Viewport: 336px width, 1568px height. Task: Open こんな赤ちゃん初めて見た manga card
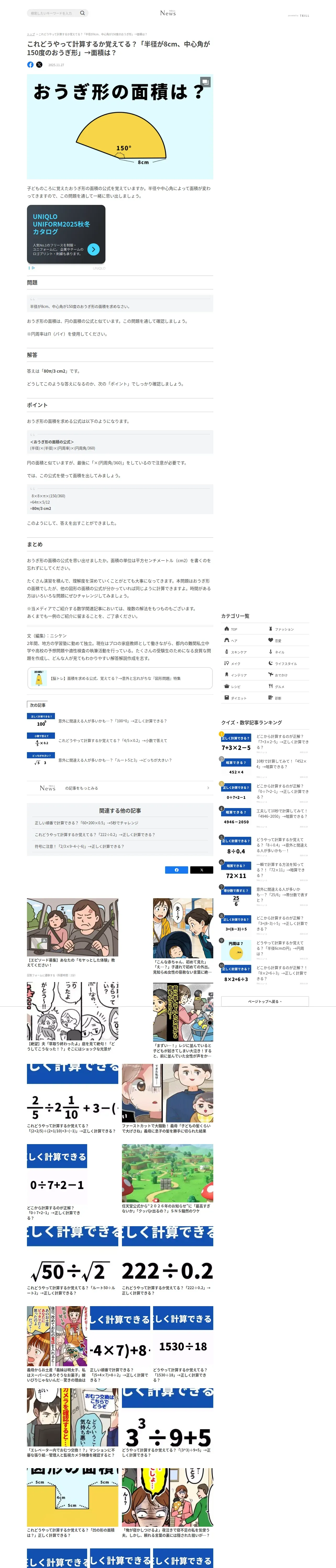183,936
